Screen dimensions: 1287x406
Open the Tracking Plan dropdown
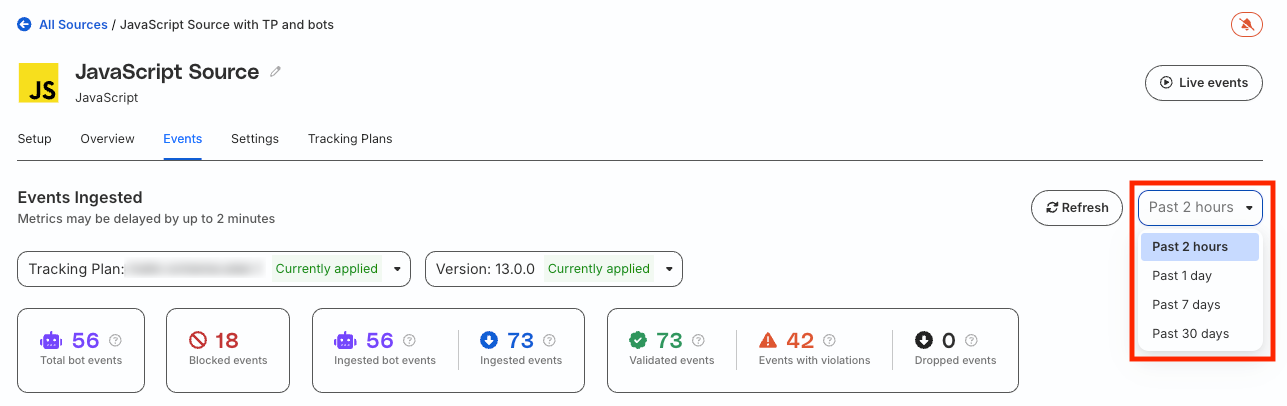click(x=214, y=269)
